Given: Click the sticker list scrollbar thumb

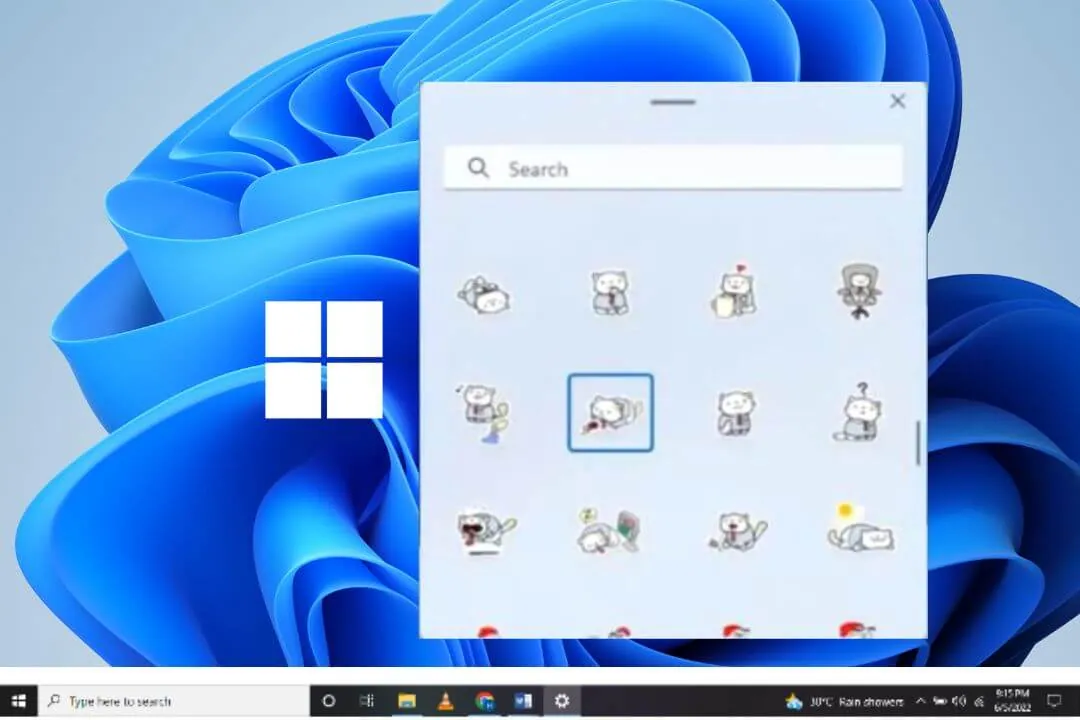Looking at the screenshot, I should (917, 443).
